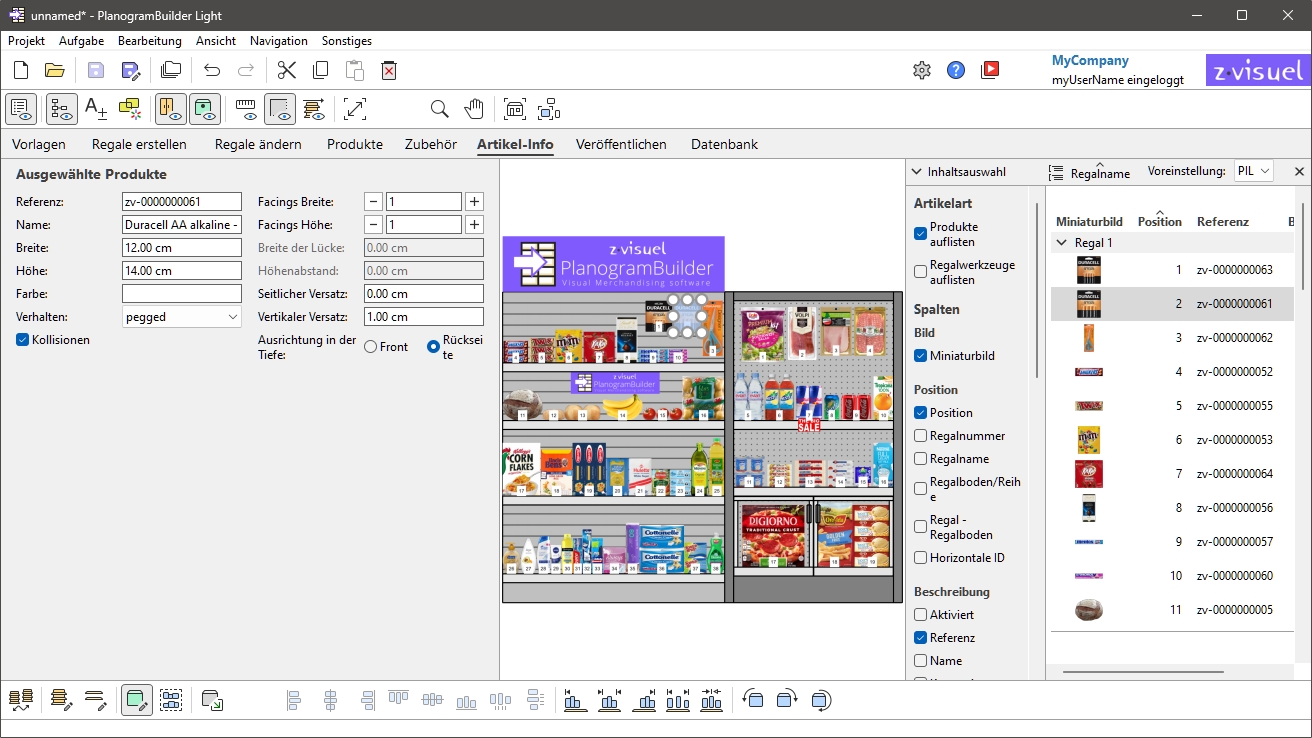Undo the last action
Viewport: 1312px width, 738px height.
pyautogui.click(x=212, y=70)
